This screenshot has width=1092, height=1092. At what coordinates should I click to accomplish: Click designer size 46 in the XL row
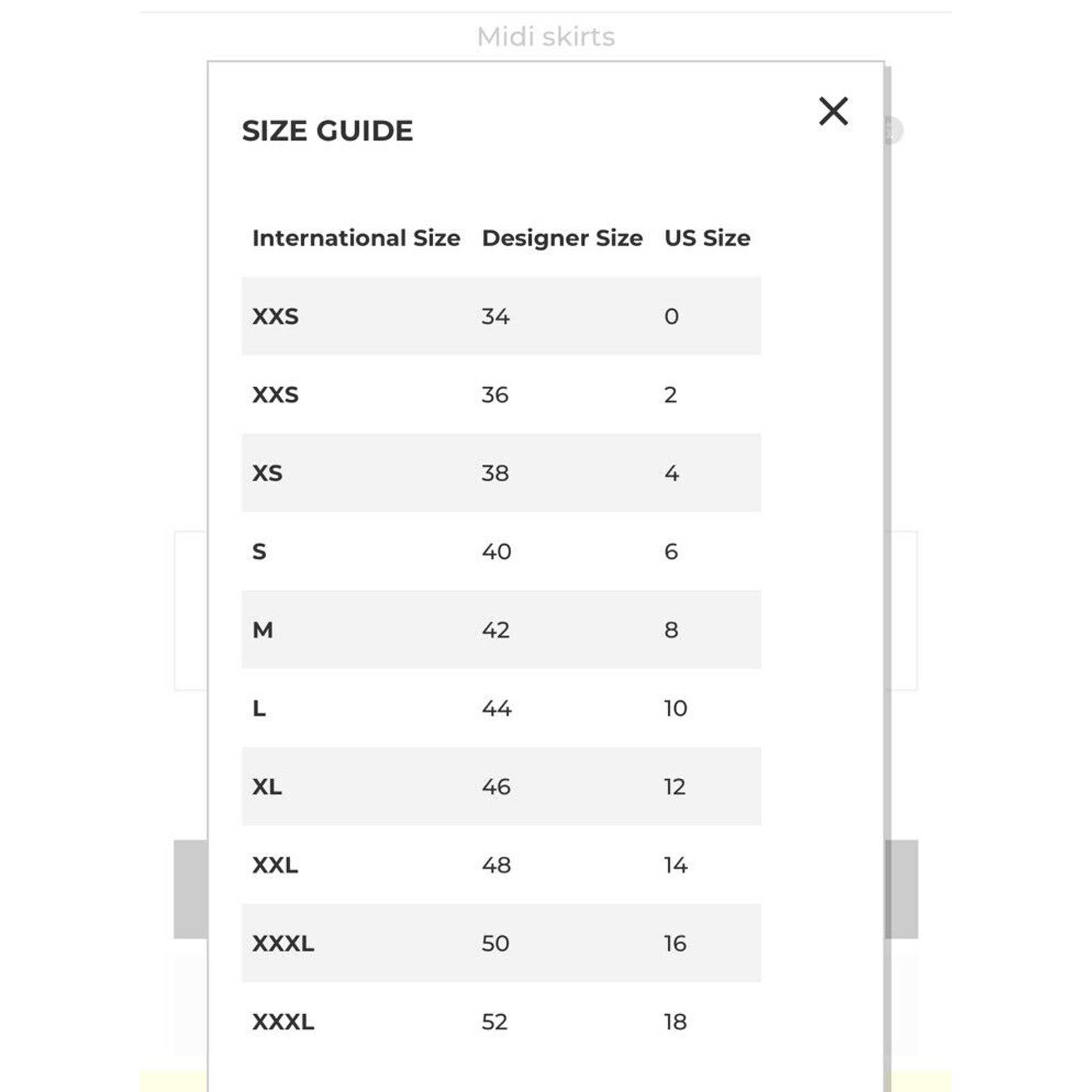(x=496, y=787)
